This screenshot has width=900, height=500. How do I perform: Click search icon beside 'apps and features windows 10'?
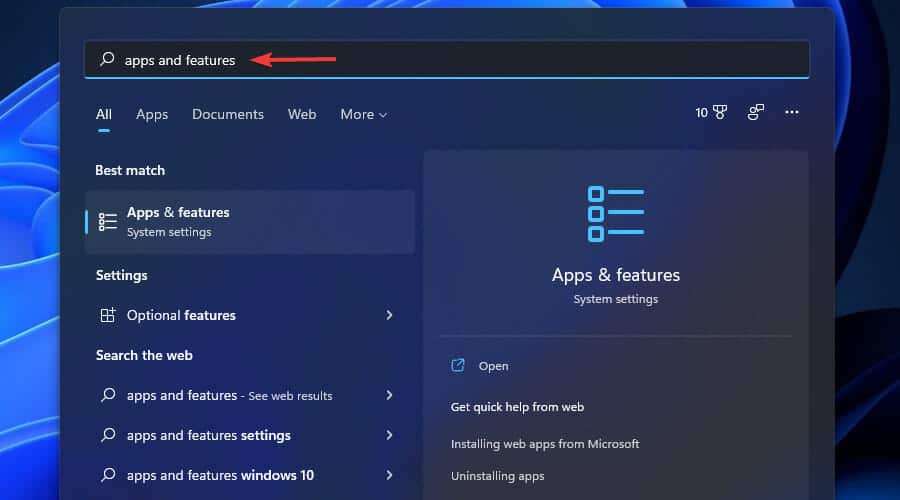pyautogui.click(x=108, y=475)
